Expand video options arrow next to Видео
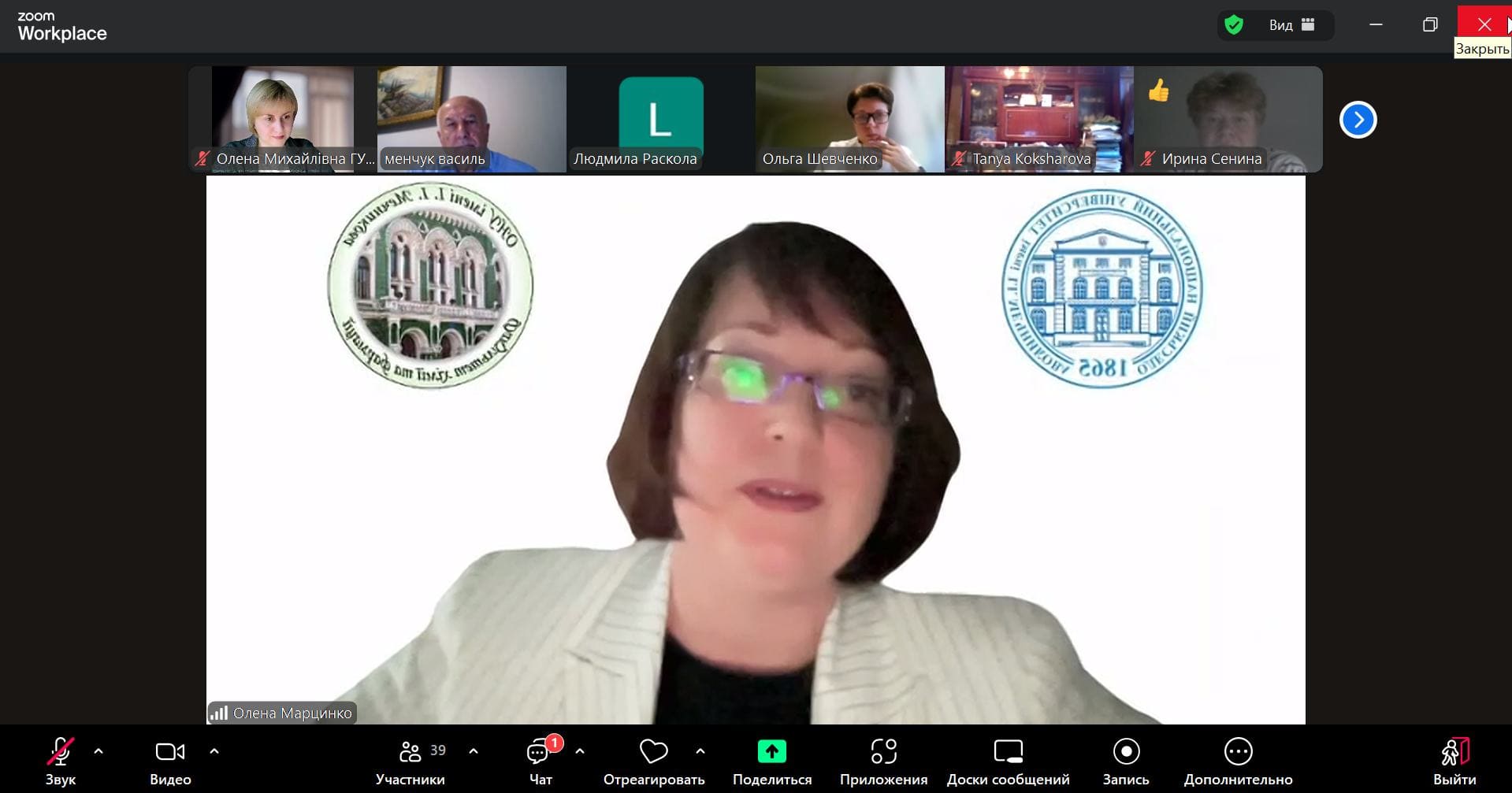The height and width of the screenshot is (793, 1512). [214, 751]
